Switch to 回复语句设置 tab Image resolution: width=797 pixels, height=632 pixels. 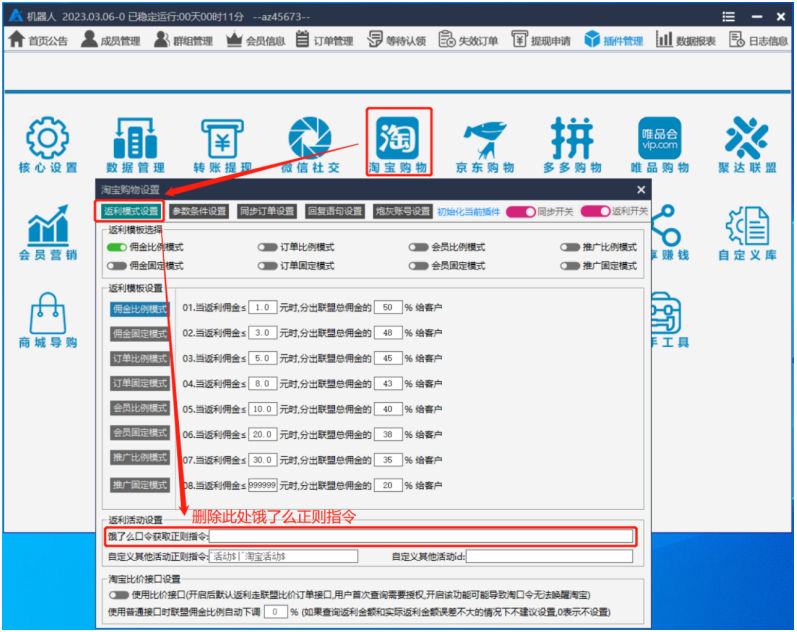(x=335, y=211)
